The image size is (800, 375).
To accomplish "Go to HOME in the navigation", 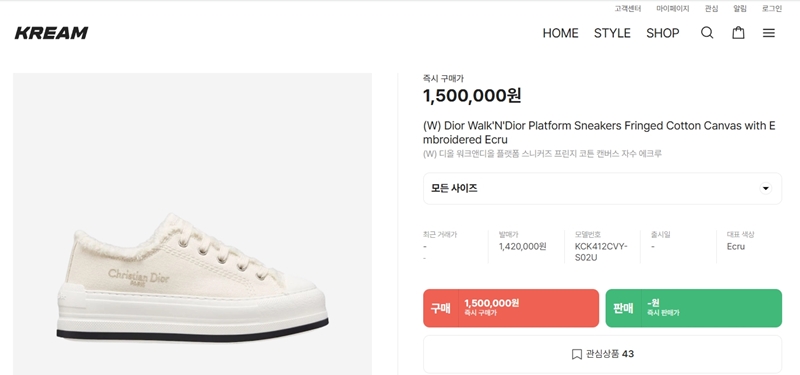I will (x=560, y=33).
